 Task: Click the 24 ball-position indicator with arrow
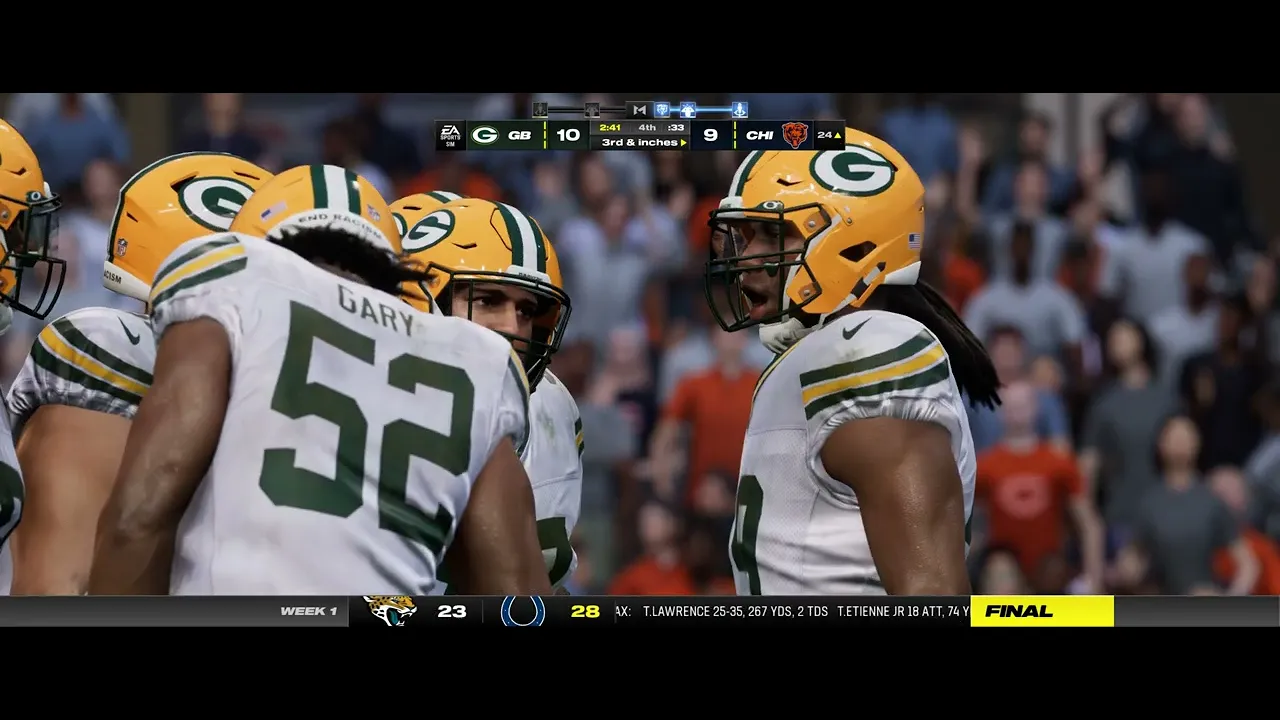[829, 135]
